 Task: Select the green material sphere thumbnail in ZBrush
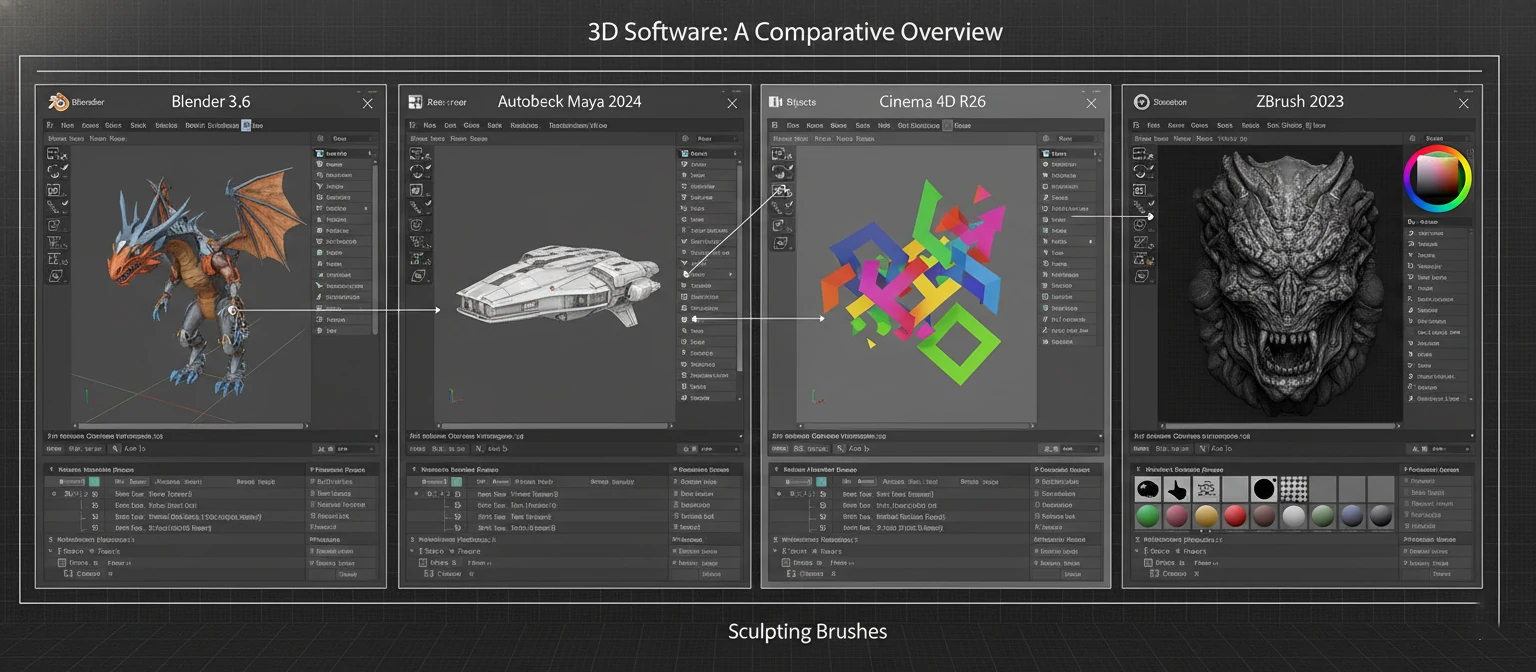[1148, 516]
